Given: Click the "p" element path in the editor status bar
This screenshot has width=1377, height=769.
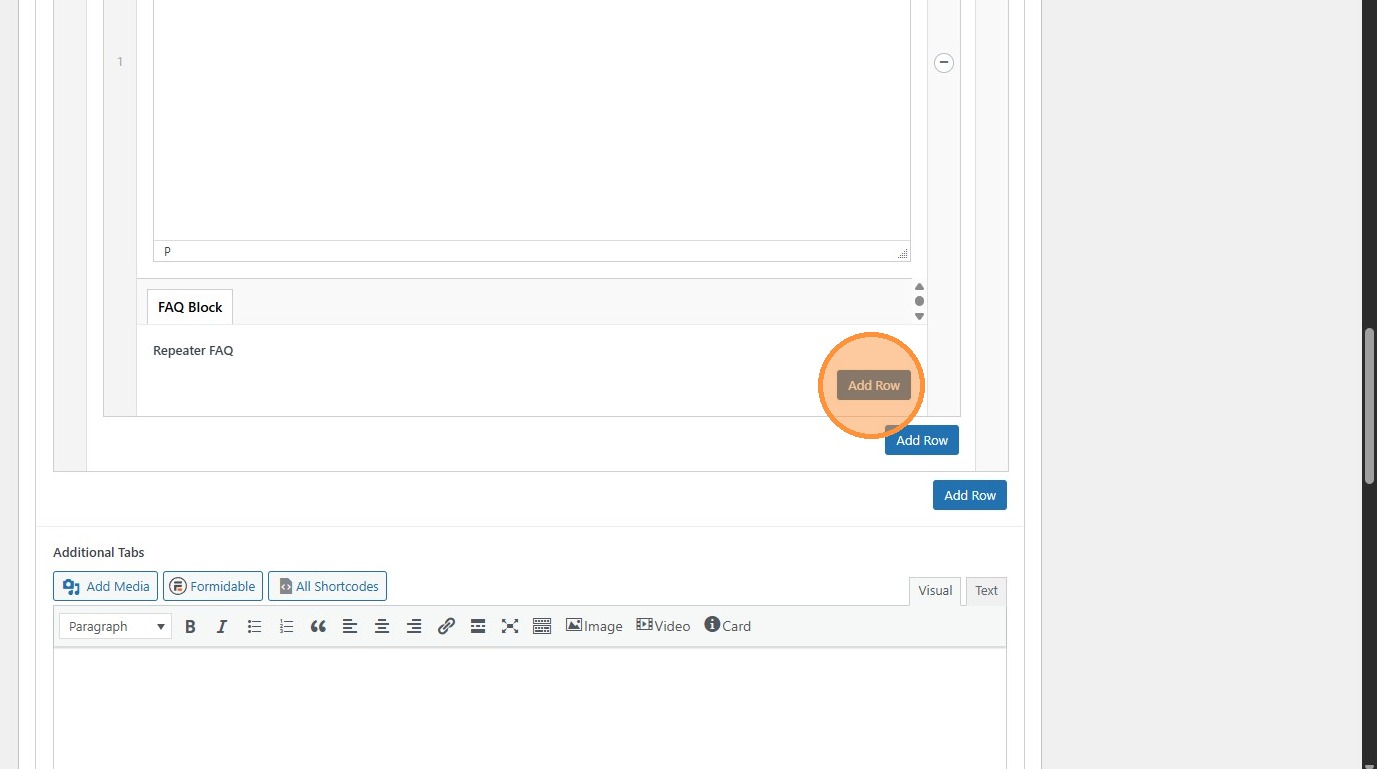Looking at the screenshot, I should tap(167, 251).
